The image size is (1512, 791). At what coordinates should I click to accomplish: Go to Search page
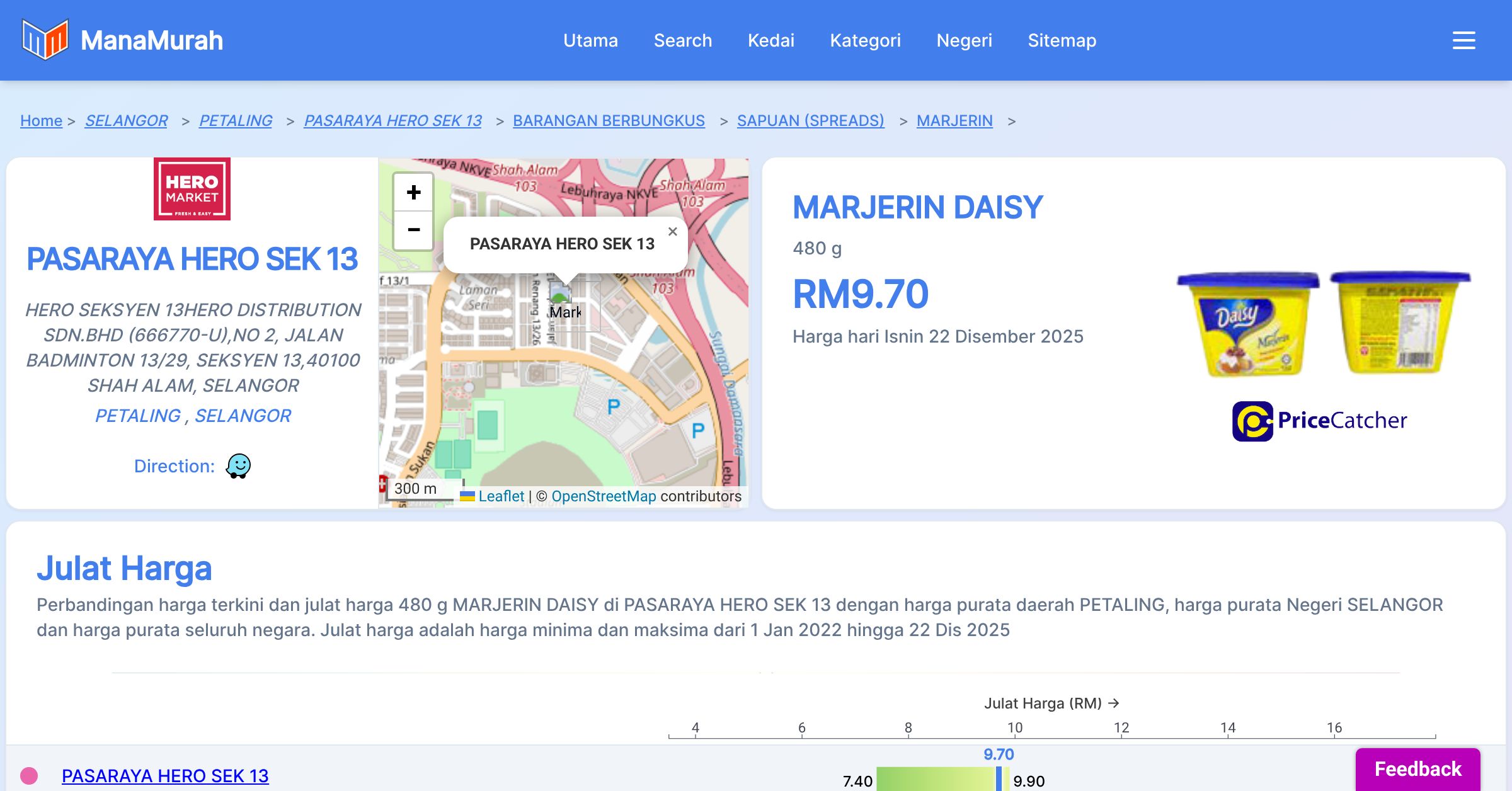point(682,40)
